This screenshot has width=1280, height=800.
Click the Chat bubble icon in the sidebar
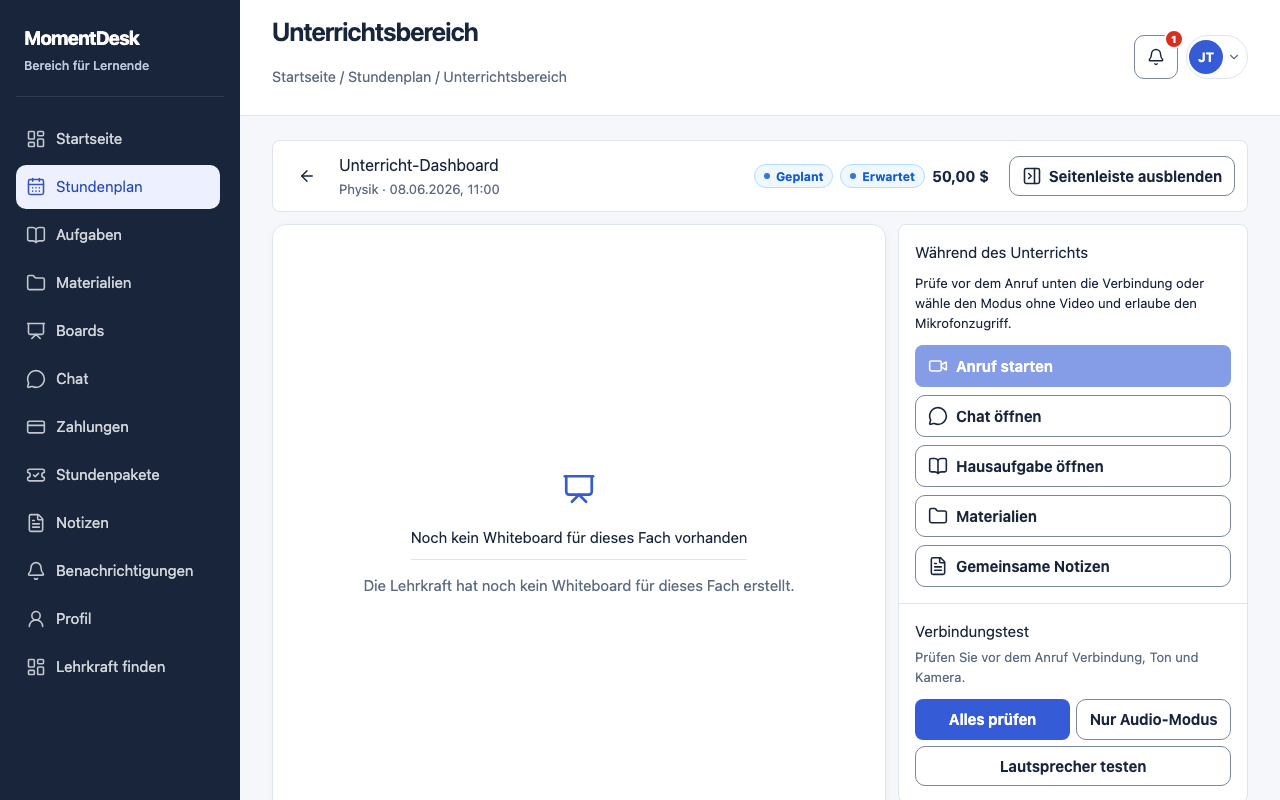tap(36, 379)
